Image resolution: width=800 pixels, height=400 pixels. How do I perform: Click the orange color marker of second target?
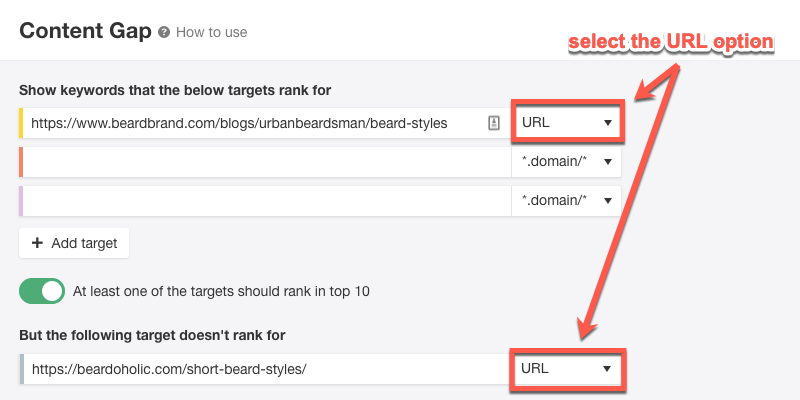21,162
